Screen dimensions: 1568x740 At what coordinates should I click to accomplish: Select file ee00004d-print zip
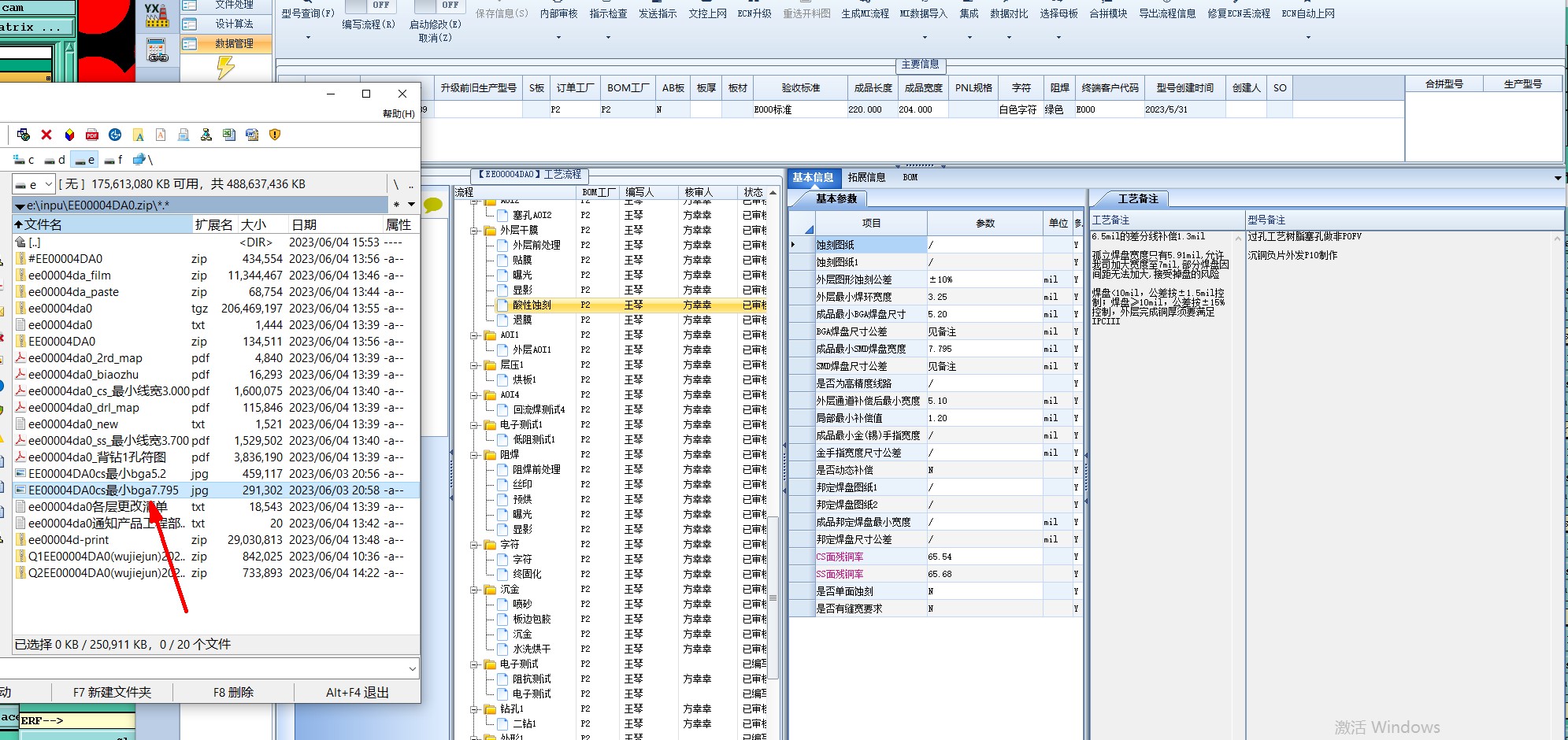pyautogui.click(x=216, y=540)
